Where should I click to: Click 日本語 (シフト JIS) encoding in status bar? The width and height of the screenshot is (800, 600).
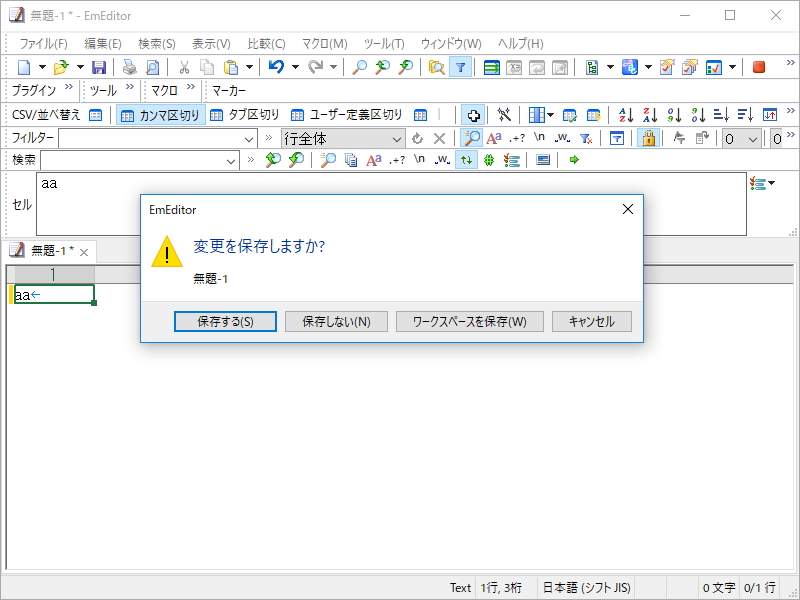[x=586, y=588]
